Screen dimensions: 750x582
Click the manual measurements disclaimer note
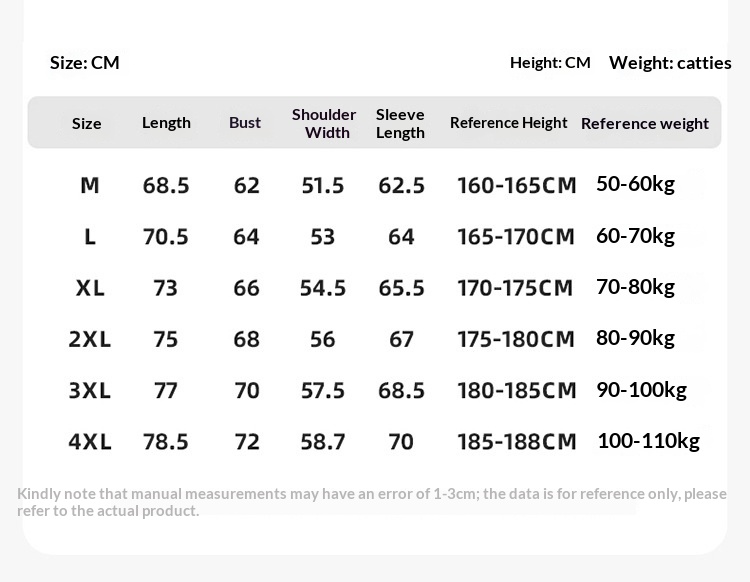(372, 502)
